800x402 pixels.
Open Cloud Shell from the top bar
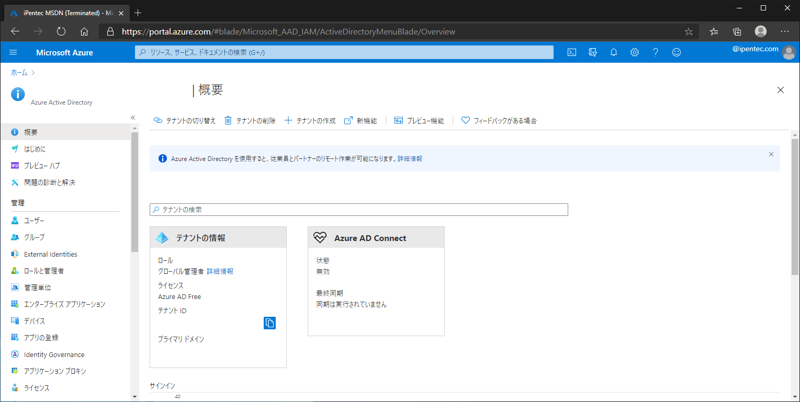point(572,52)
